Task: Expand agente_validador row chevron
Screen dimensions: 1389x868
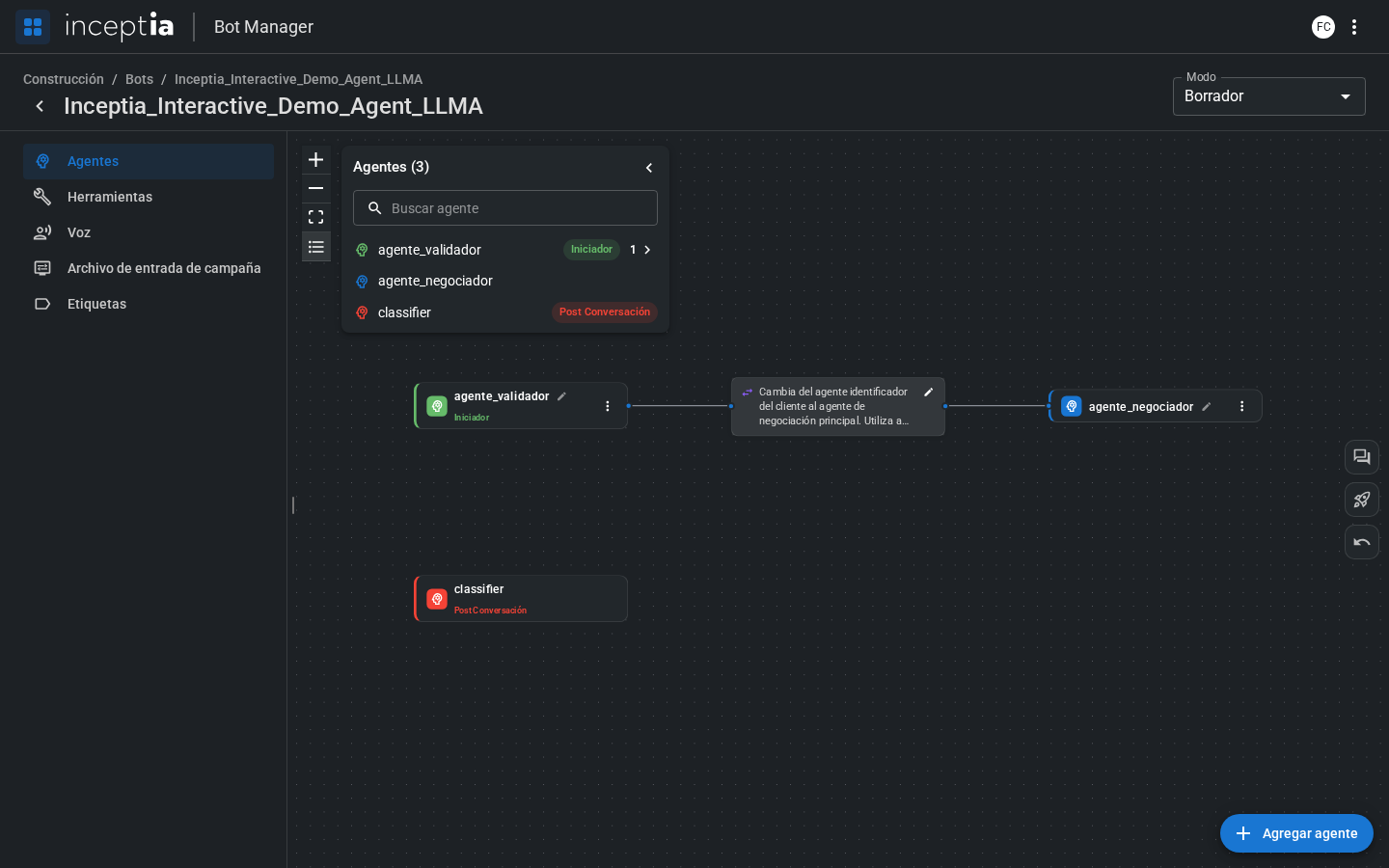Action: (647, 250)
